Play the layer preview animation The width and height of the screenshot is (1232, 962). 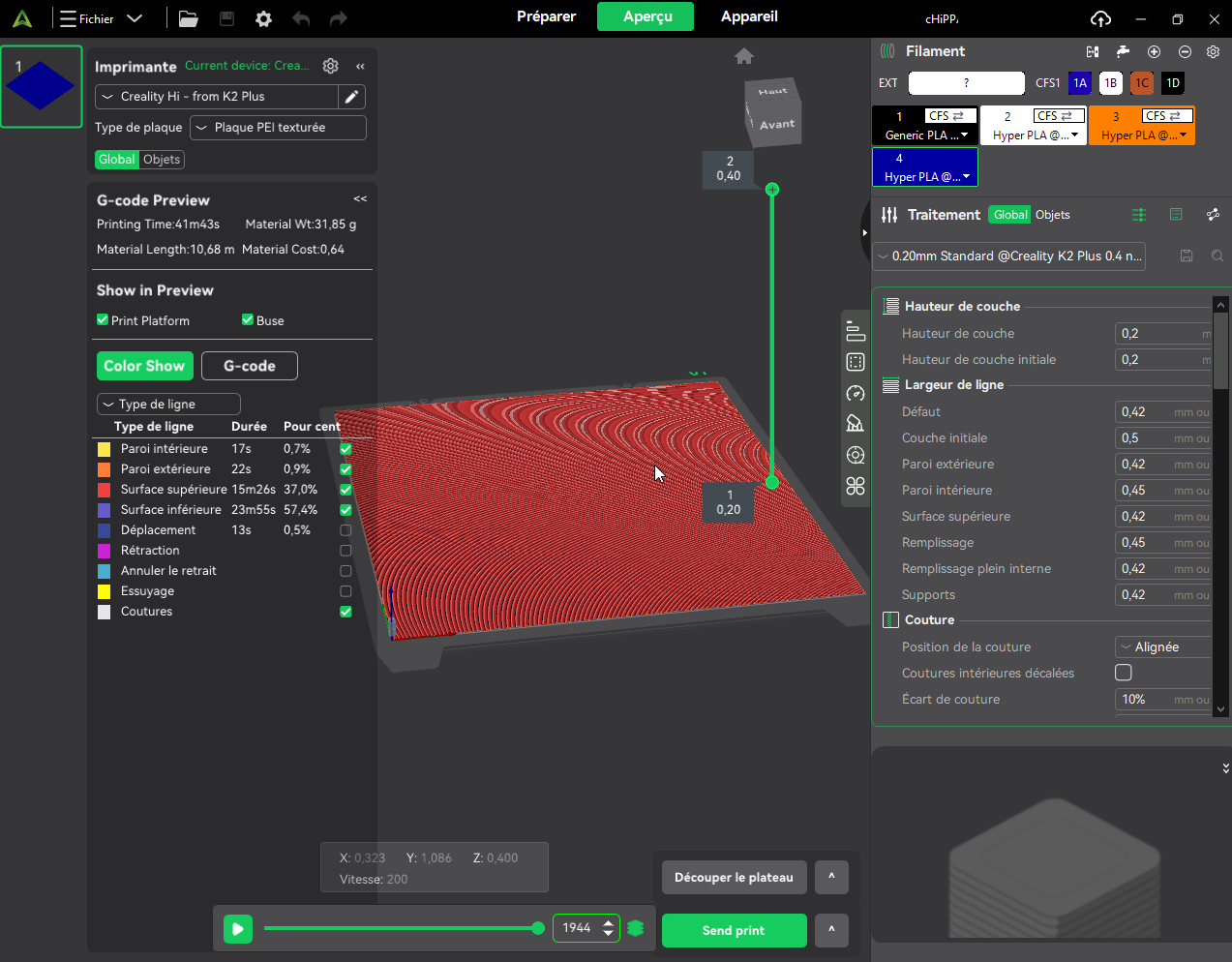tap(237, 929)
